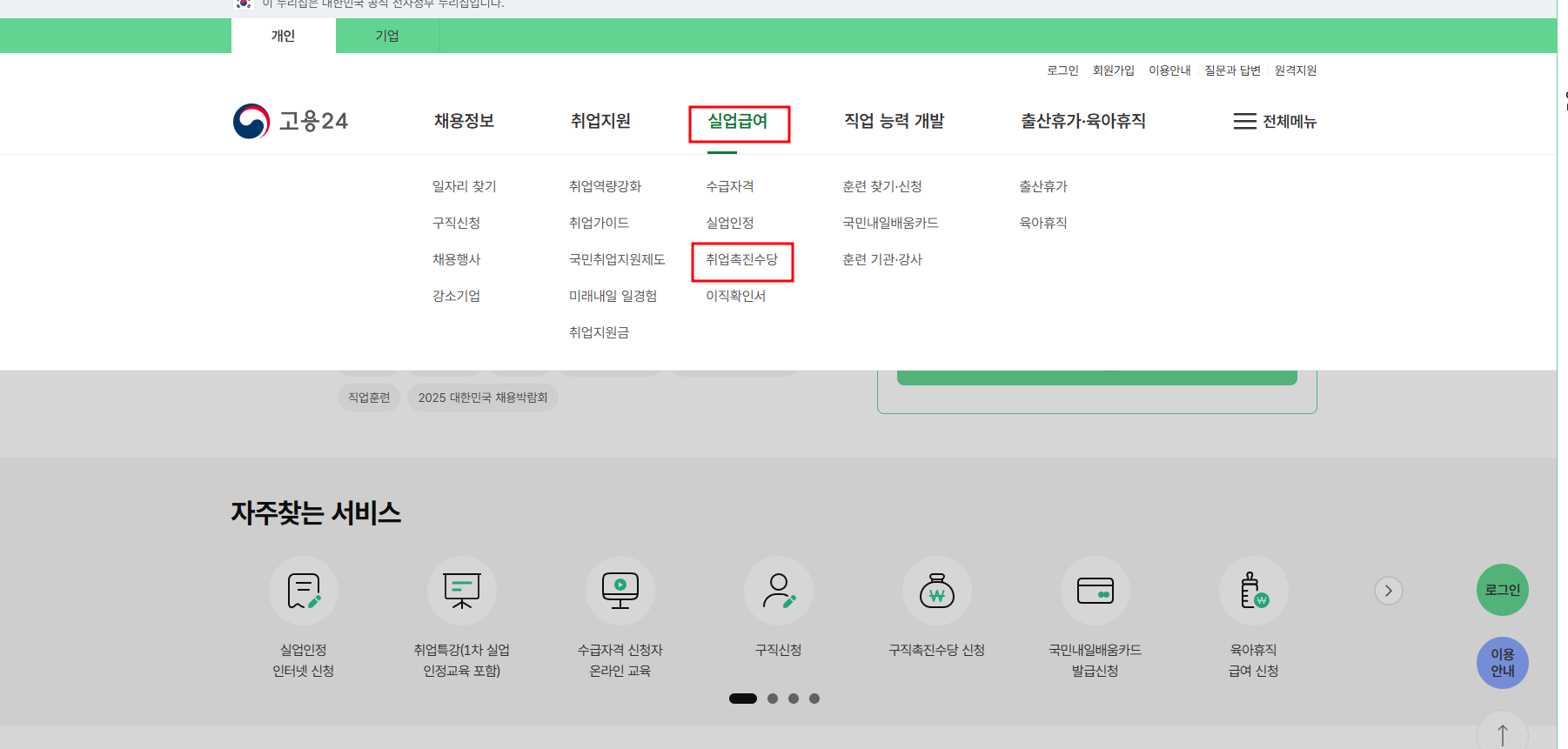Select 훈련 찾기·신청 submenu item
This screenshot has height=749, width=1568.
coord(882,186)
